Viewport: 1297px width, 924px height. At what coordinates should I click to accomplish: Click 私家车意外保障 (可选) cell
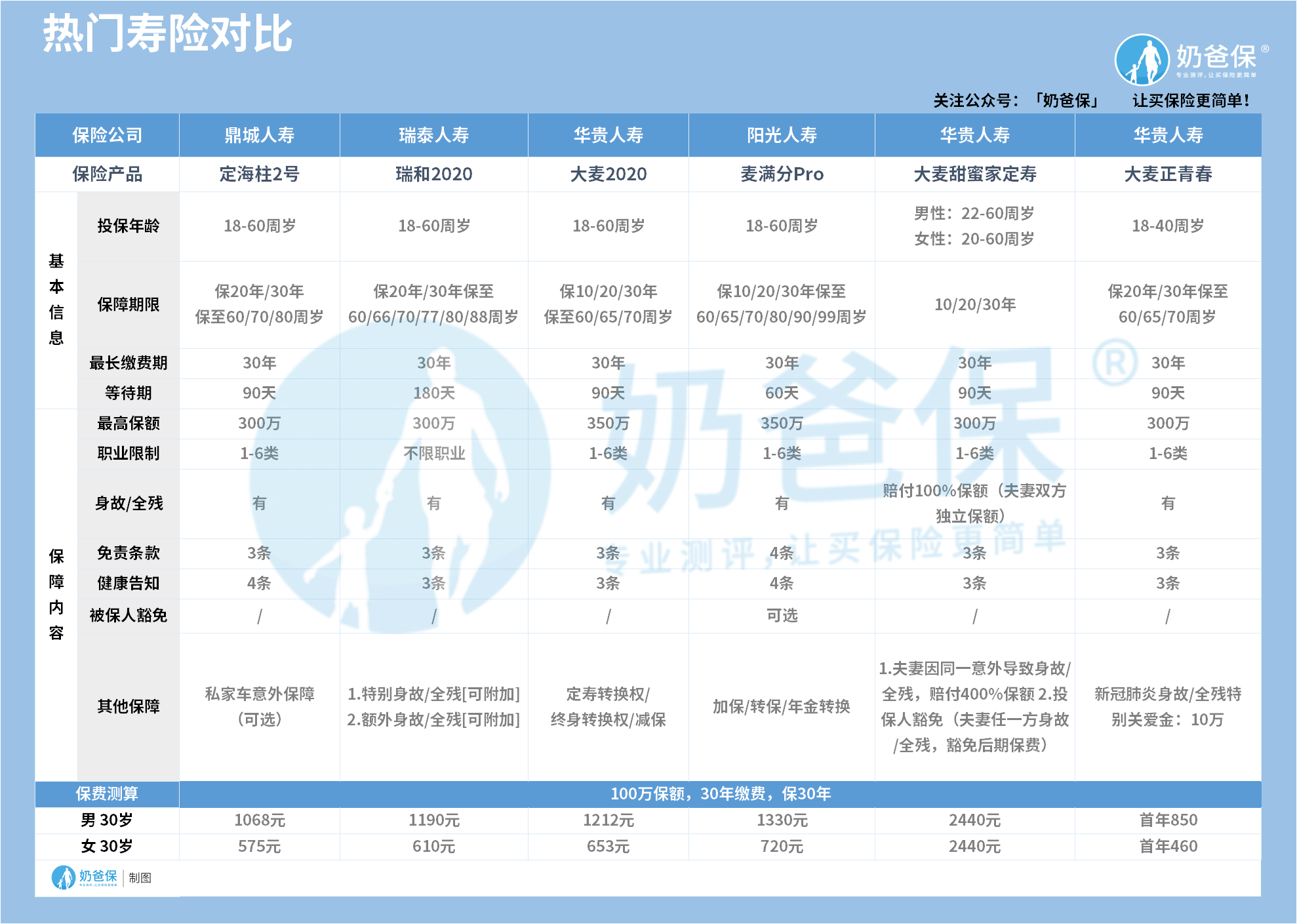[260, 706]
